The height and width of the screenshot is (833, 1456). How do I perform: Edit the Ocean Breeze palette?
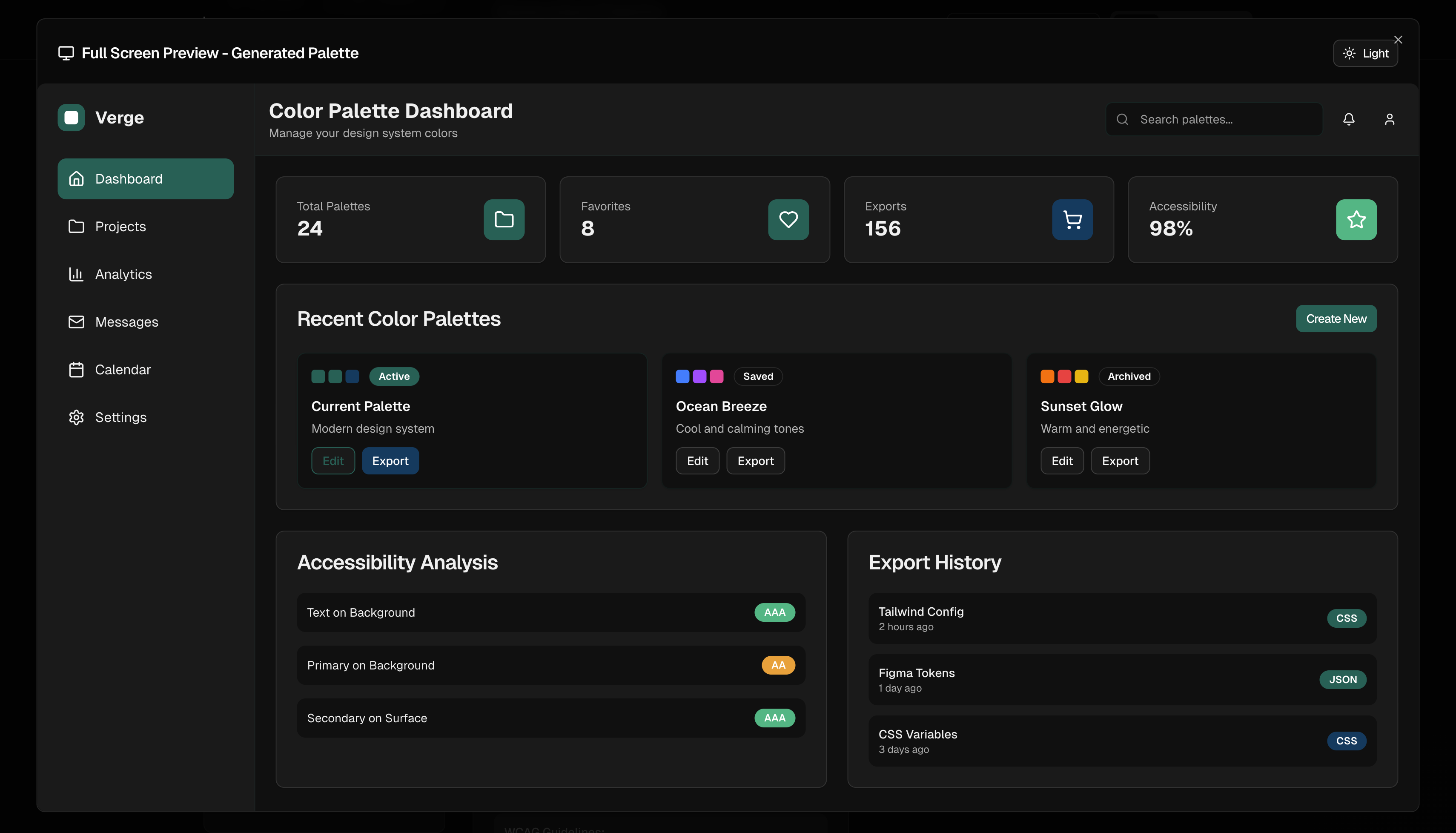[x=697, y=460]
